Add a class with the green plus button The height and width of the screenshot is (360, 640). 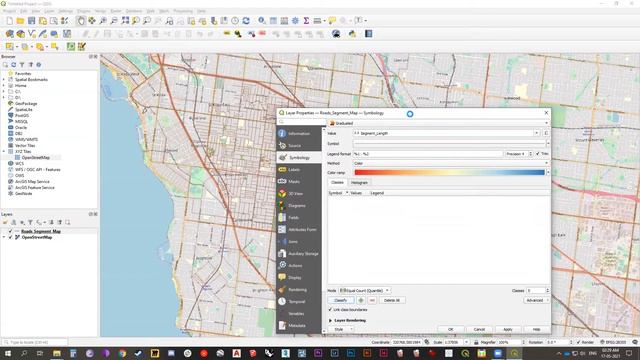click(361, 300)
